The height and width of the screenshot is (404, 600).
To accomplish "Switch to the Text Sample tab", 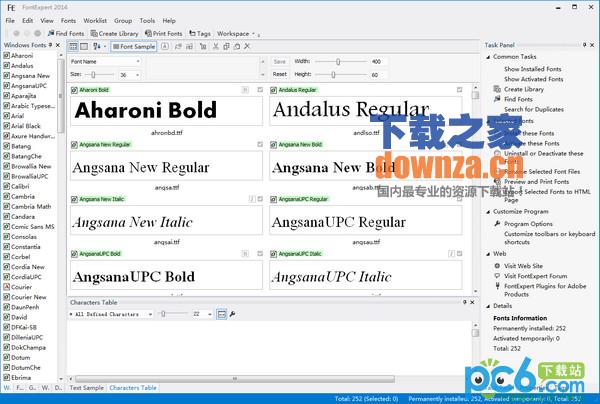I will click(x=86, y=388).
